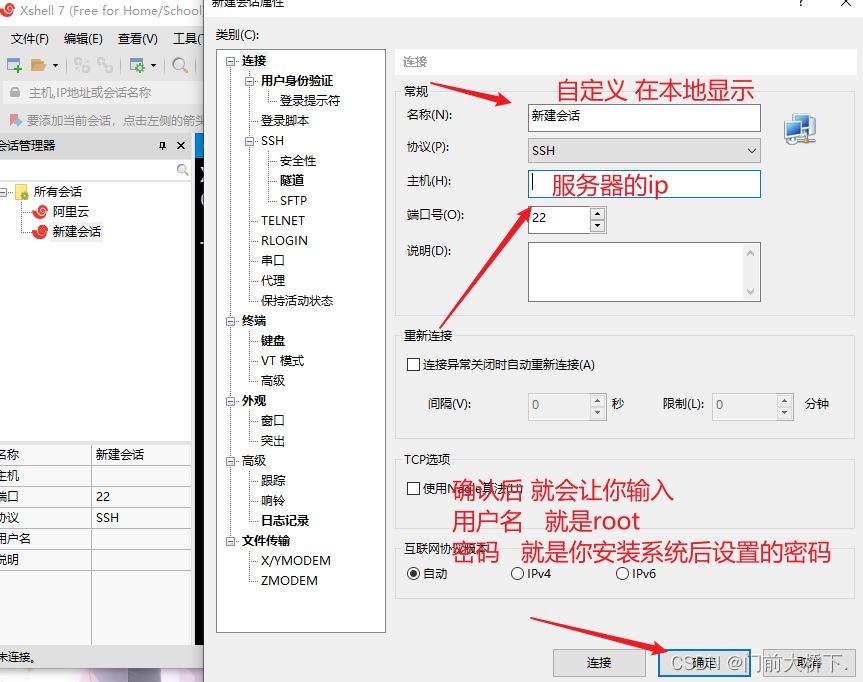The image size is (863, 682).
Task: Collapse the 用户身份验证 node
Action: [x=249, y=81]
